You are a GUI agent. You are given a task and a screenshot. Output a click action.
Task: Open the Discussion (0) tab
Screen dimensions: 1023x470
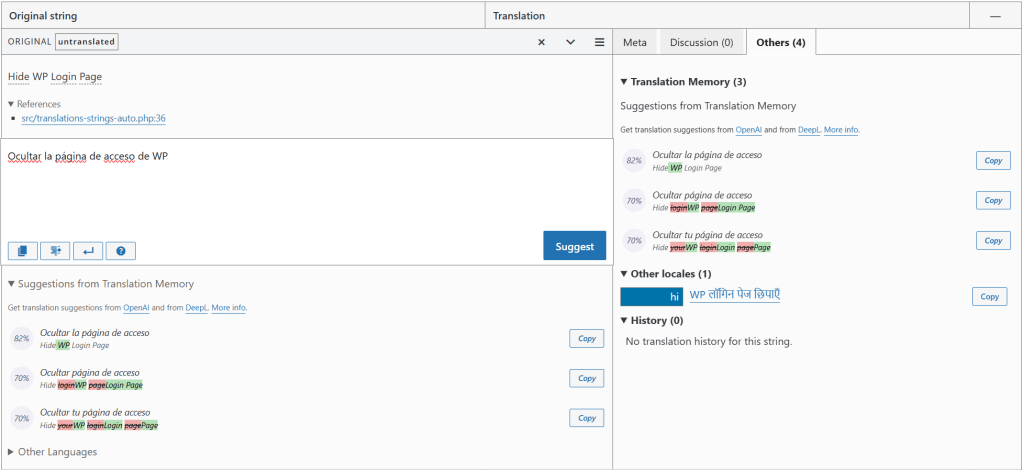pyautogui.click(x=702, y=42)
